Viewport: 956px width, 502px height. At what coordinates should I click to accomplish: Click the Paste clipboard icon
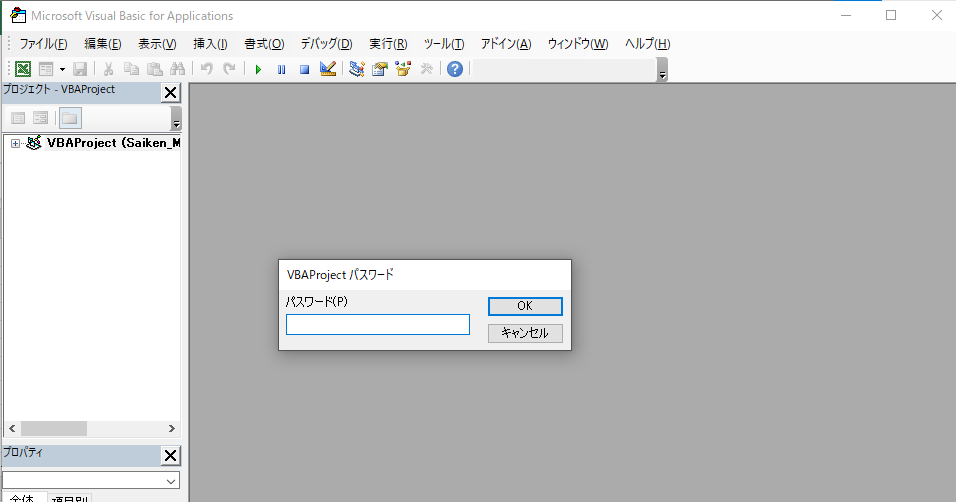(x=155, y=69)
